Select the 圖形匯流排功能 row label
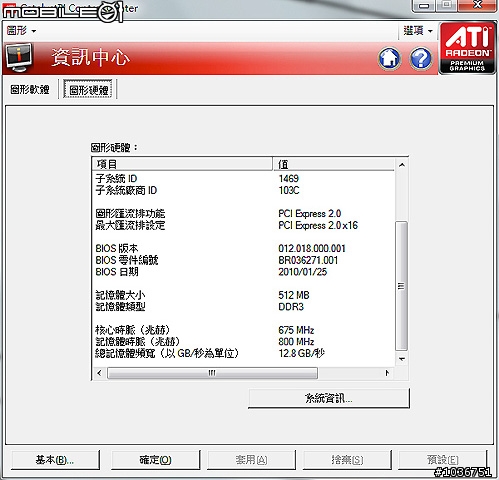499x480 pixels. pyautogui.click(x=130, y=214)
